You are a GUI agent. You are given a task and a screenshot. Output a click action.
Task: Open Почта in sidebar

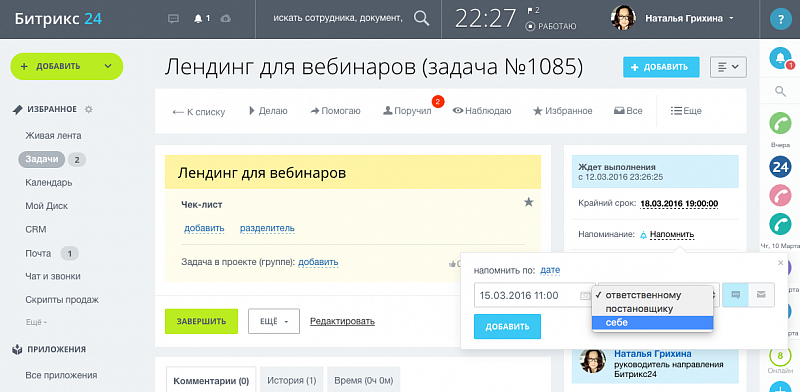tap(38, 253)
